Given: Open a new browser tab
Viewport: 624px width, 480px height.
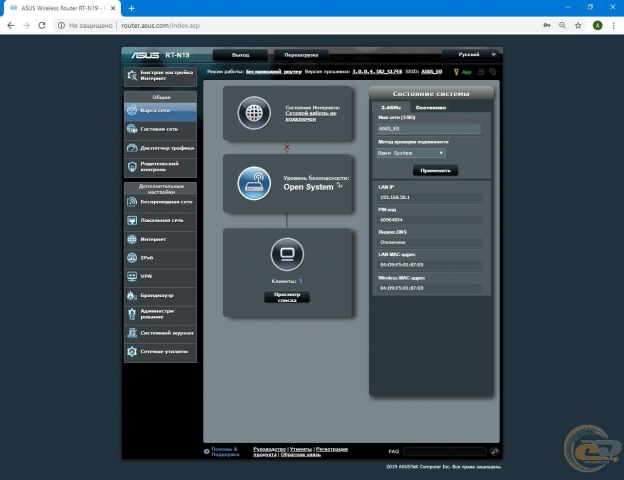Looking at the screenshot, I should [x=132, y=8].
